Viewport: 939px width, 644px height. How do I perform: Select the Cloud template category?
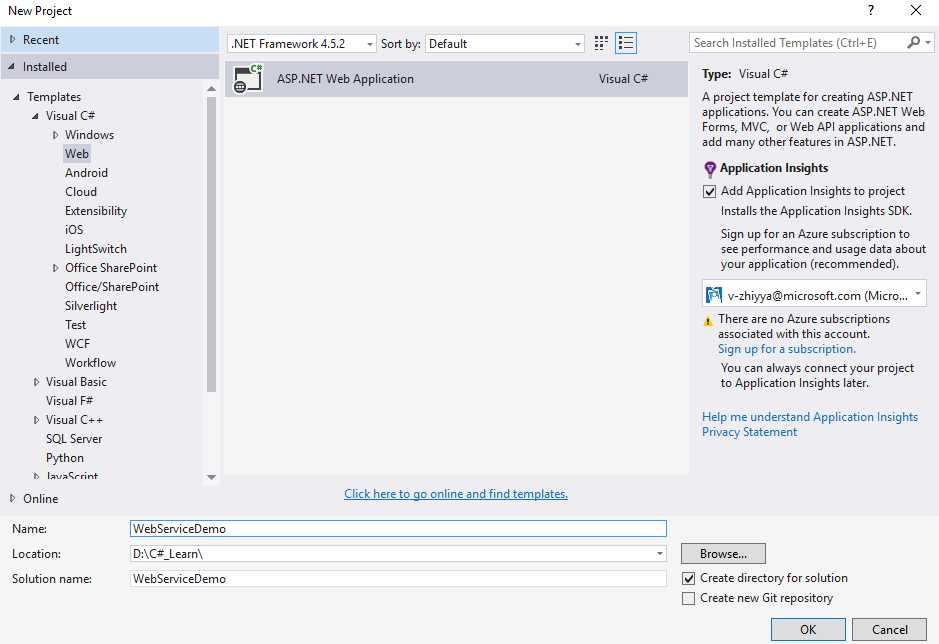coord(81,192)
